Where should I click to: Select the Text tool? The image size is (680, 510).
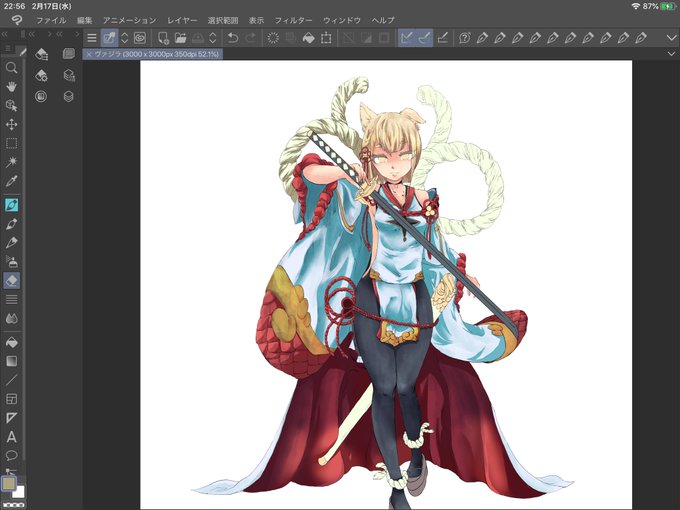[x=11, y=437]
